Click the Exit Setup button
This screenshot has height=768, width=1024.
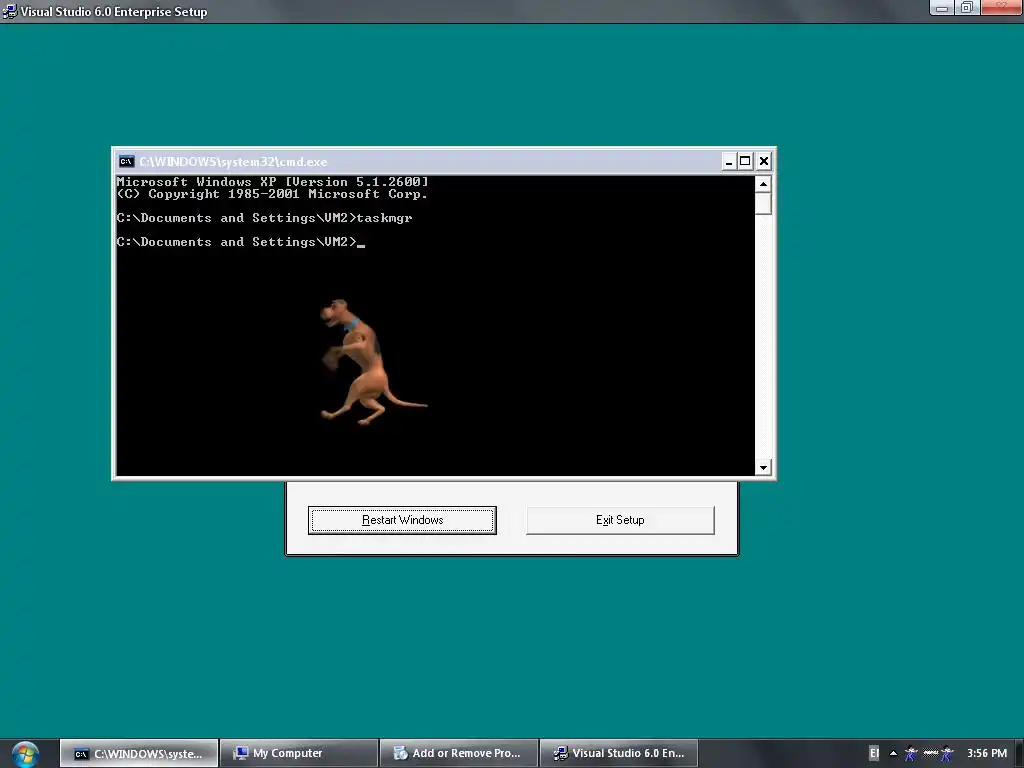620,520
